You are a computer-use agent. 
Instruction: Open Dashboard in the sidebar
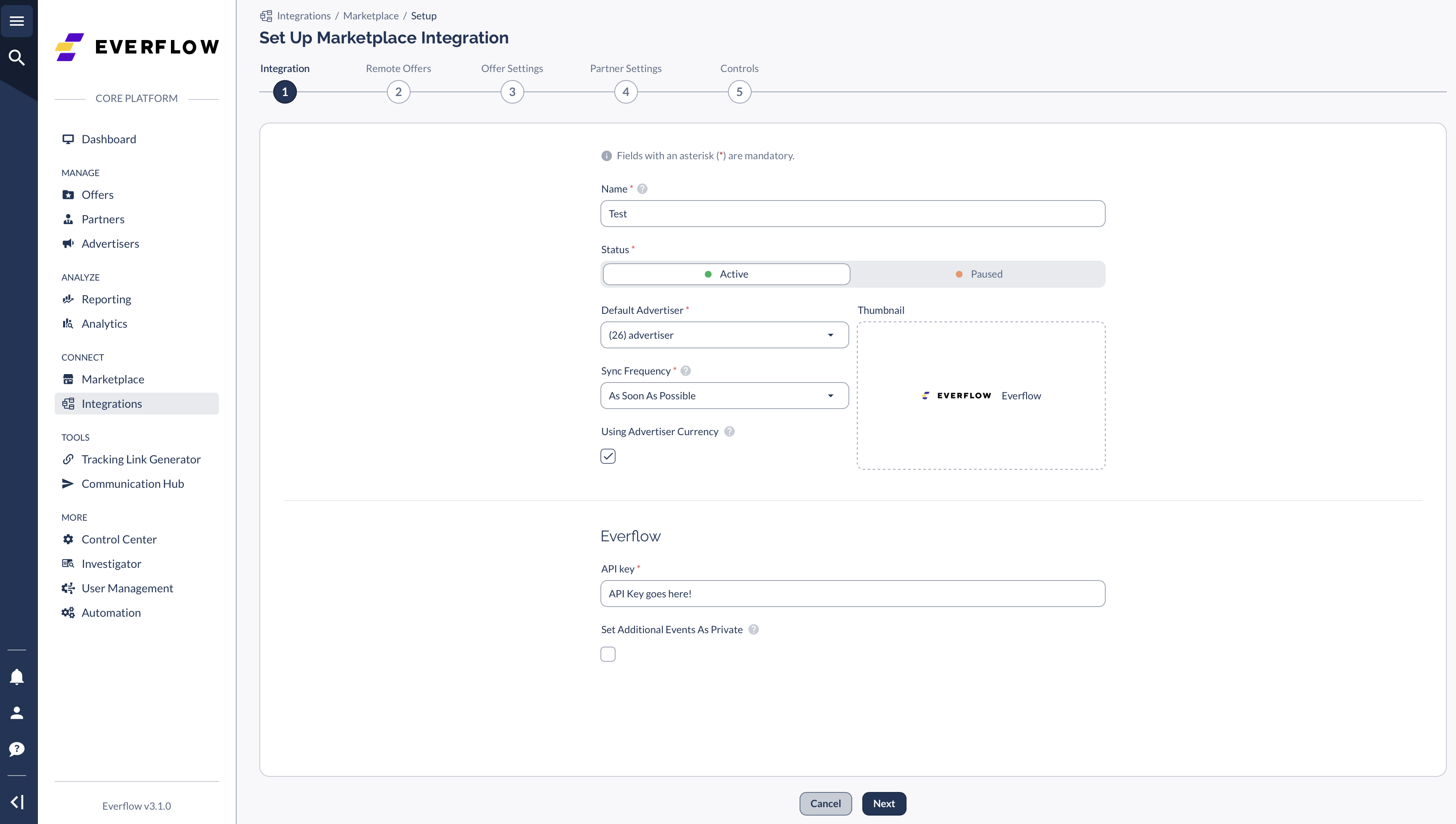137,139
